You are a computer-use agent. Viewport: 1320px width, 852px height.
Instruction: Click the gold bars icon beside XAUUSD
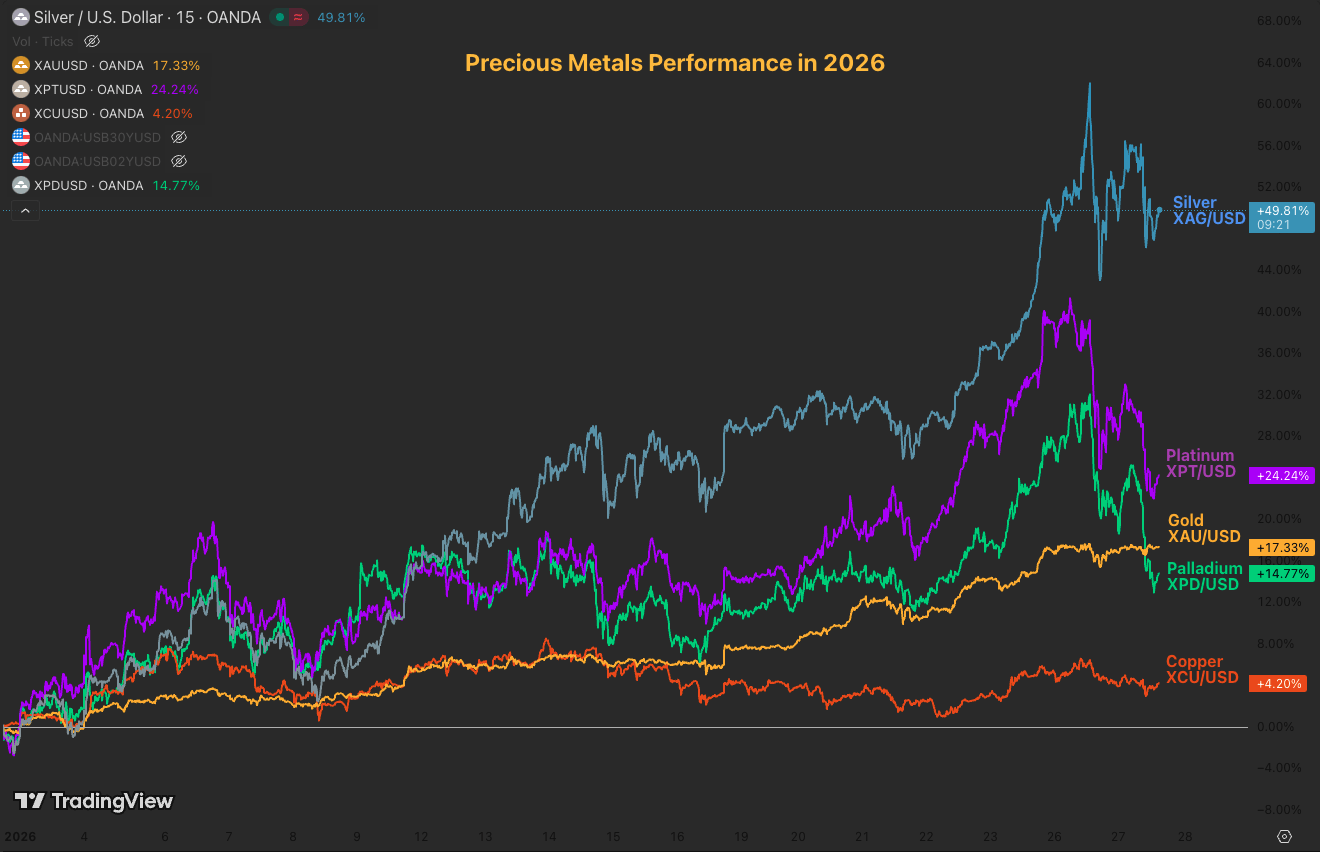(x=20, y=65)
